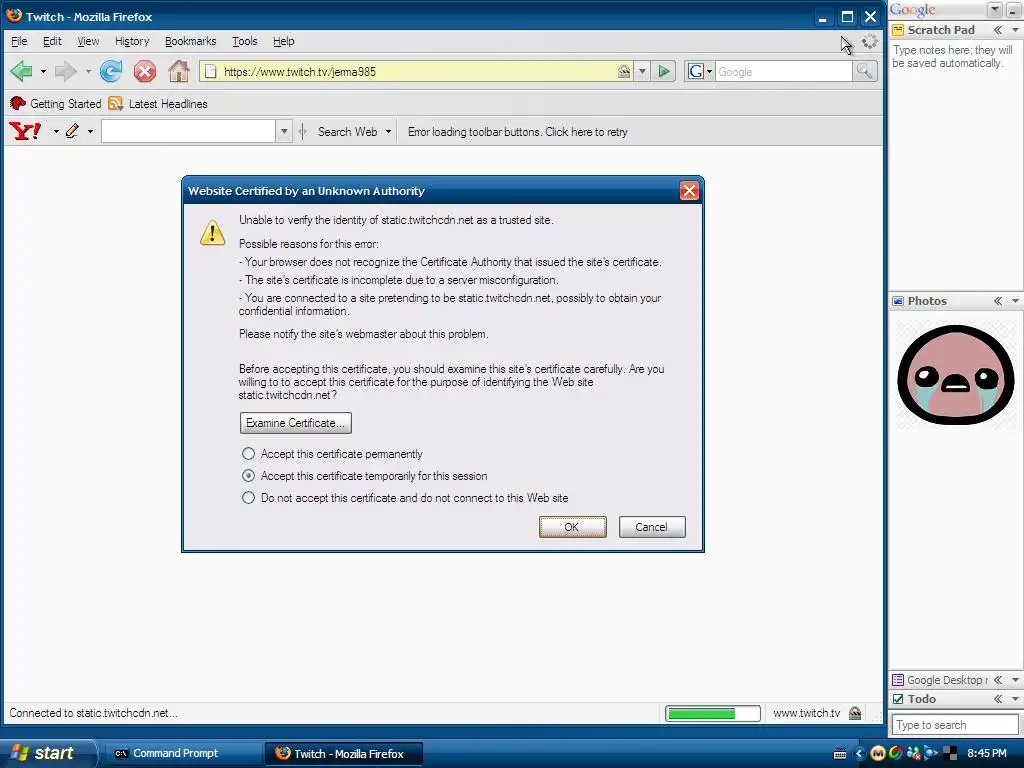Open the Forward button history dropdown
Viewport: 1024px width, 768px height.
click(x=88, y=71)
